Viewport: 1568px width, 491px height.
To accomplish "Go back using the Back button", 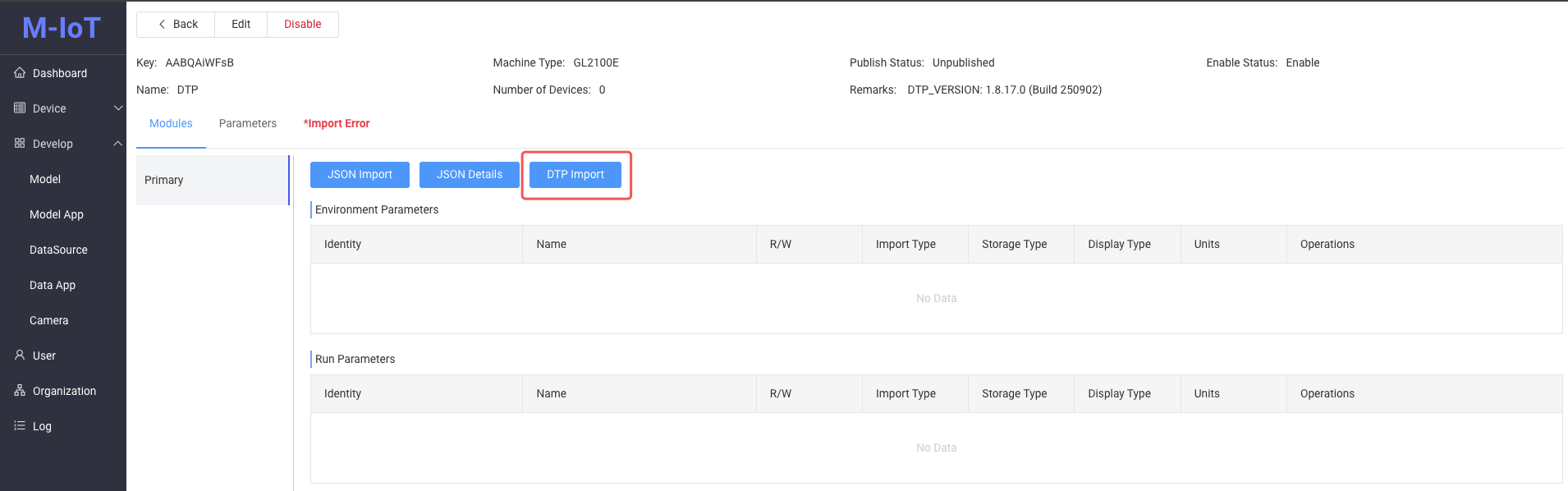I will click(x=177, y=25).
